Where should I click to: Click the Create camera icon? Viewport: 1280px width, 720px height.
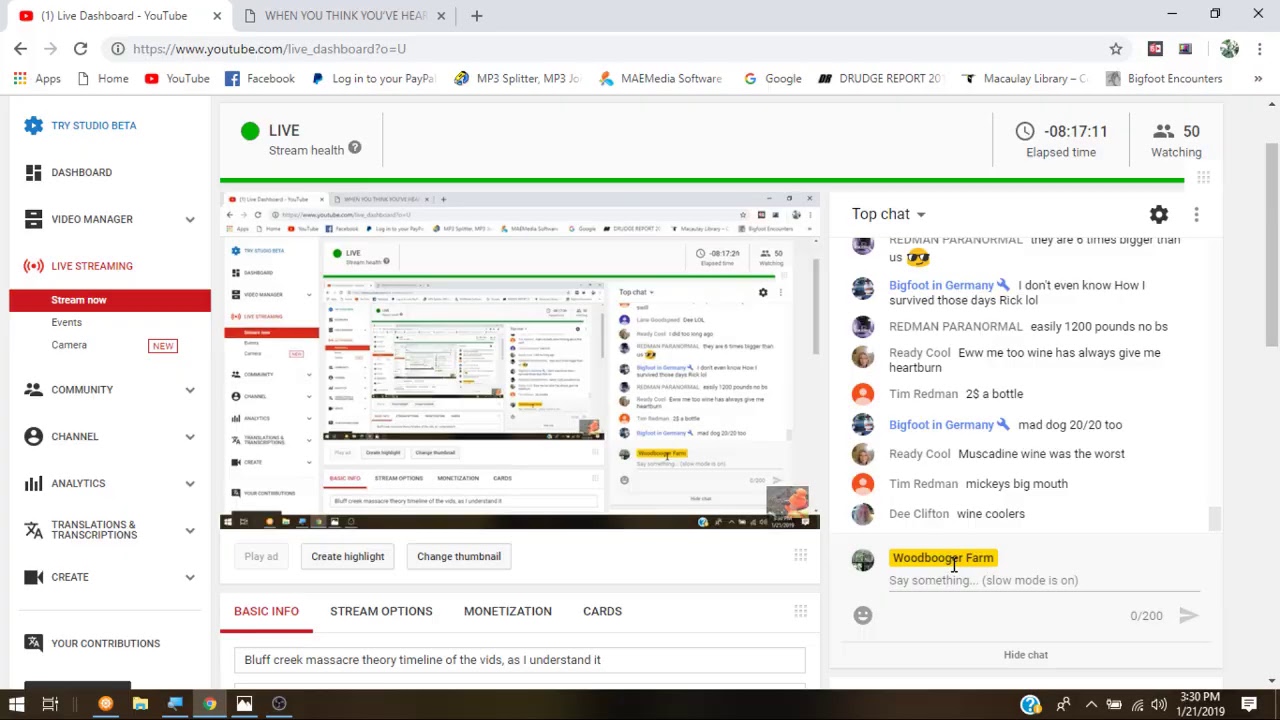tap(34, 577)
